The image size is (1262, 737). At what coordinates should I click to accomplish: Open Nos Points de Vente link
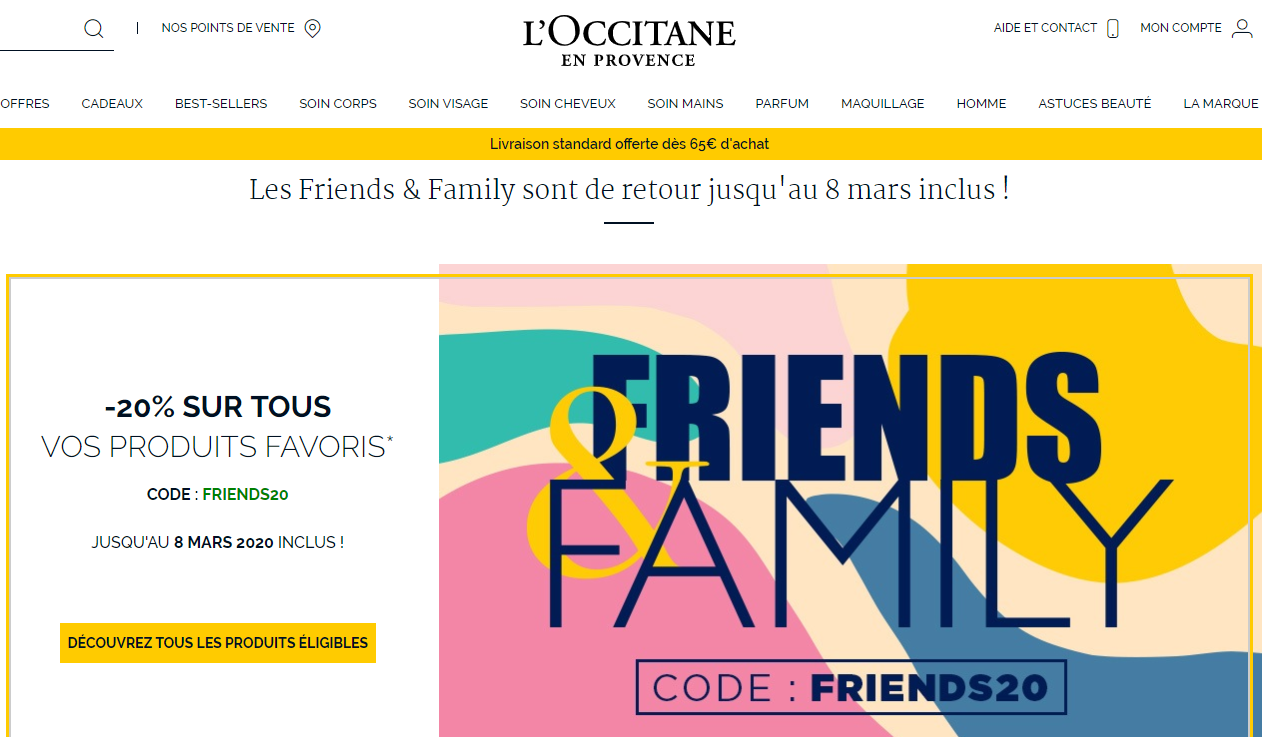pos(228,28)
